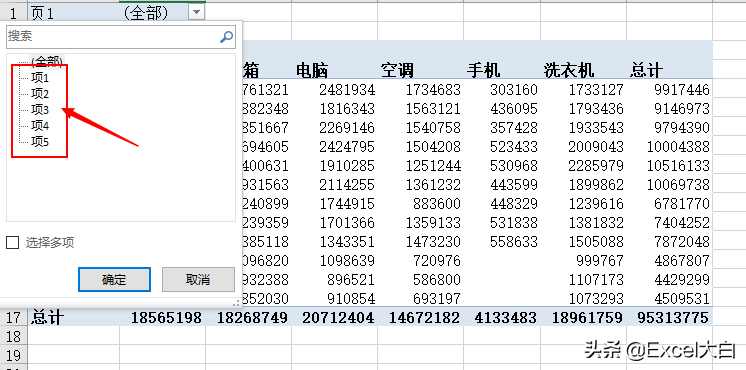
Task: Select row header 19
Action: tap(13, 355)
